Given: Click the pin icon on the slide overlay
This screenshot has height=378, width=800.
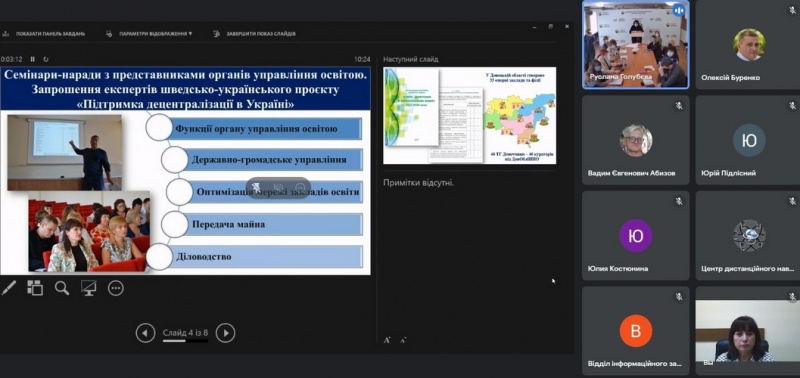Looking at the screenshot, I should [x=256, y=187].
